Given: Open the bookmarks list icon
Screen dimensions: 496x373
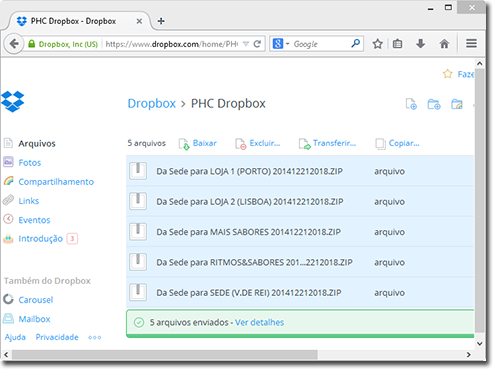Looking at the screenshot, I should [397, 44].
